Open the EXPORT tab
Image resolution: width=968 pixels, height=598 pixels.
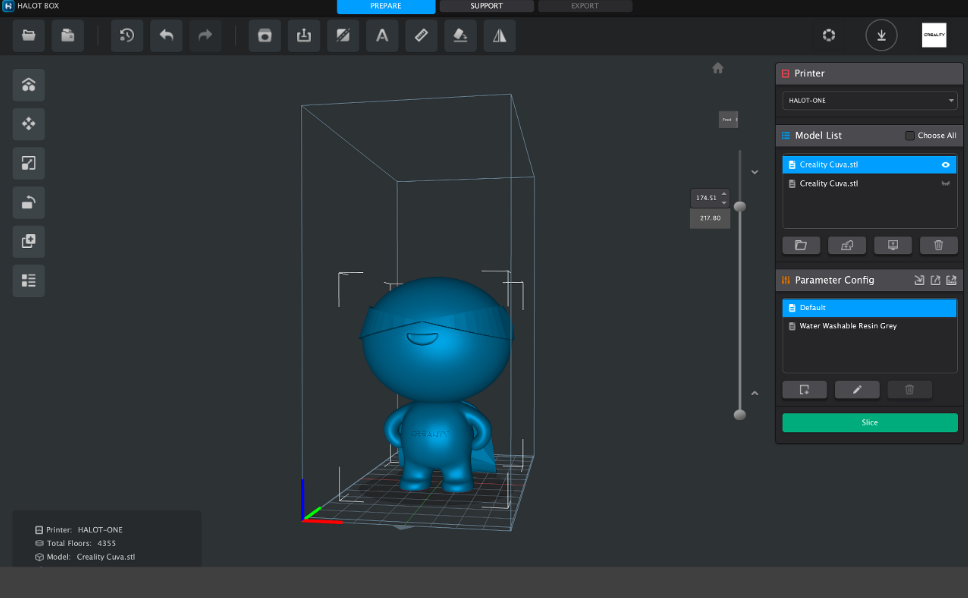(x=583, y=5)
